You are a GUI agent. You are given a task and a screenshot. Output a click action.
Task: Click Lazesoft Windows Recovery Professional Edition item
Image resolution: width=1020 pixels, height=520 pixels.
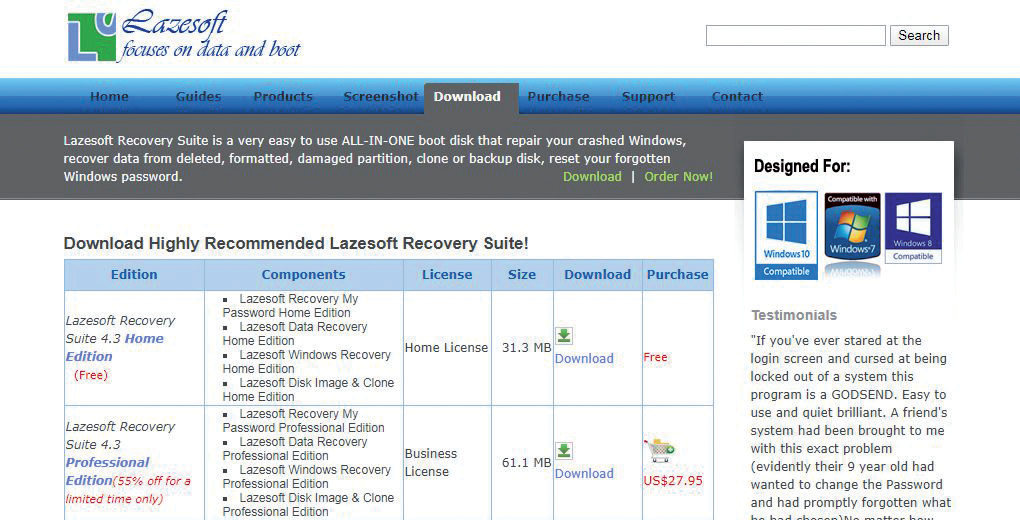pos(307,476)
